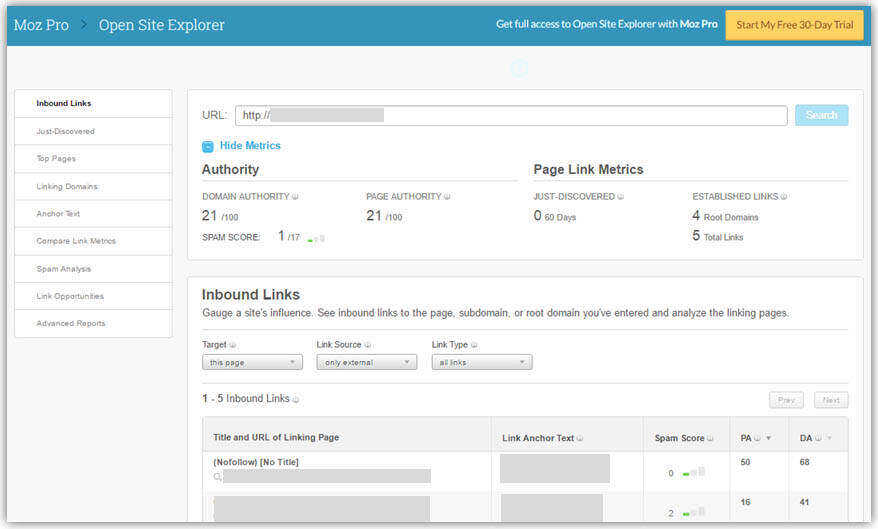Open the Target 'this page' dropdown
878x529 pixels.
(253, 363)
